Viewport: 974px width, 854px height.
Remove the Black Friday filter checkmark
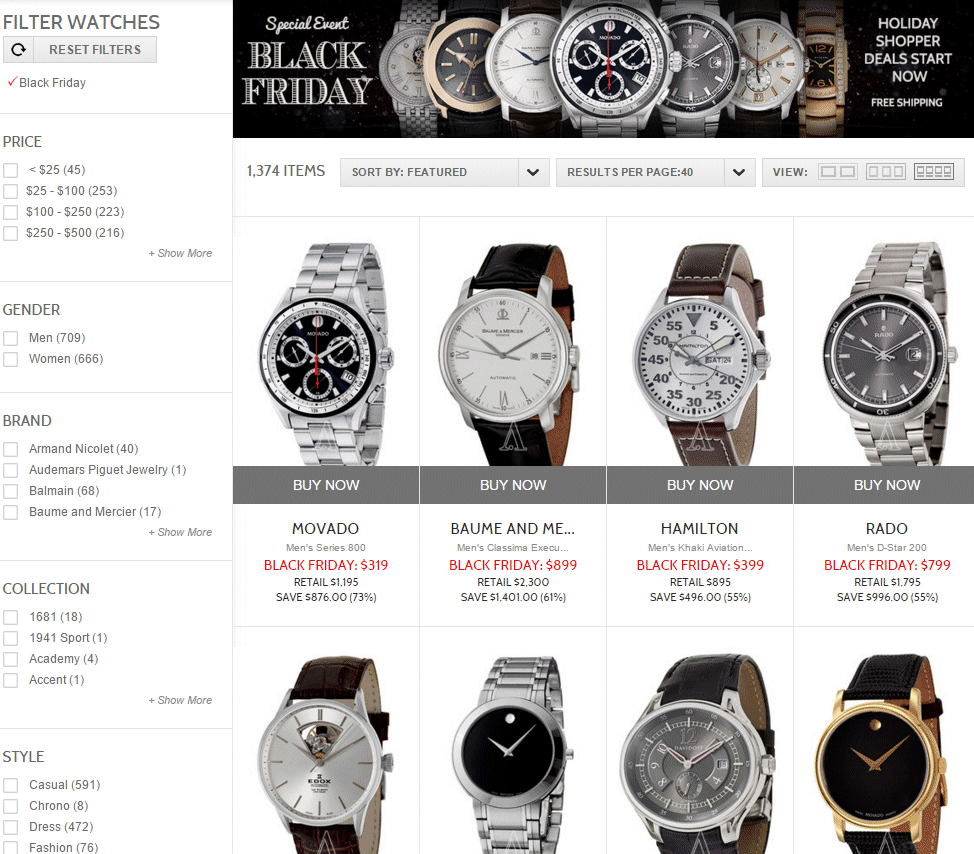click(x=12, y=82)
